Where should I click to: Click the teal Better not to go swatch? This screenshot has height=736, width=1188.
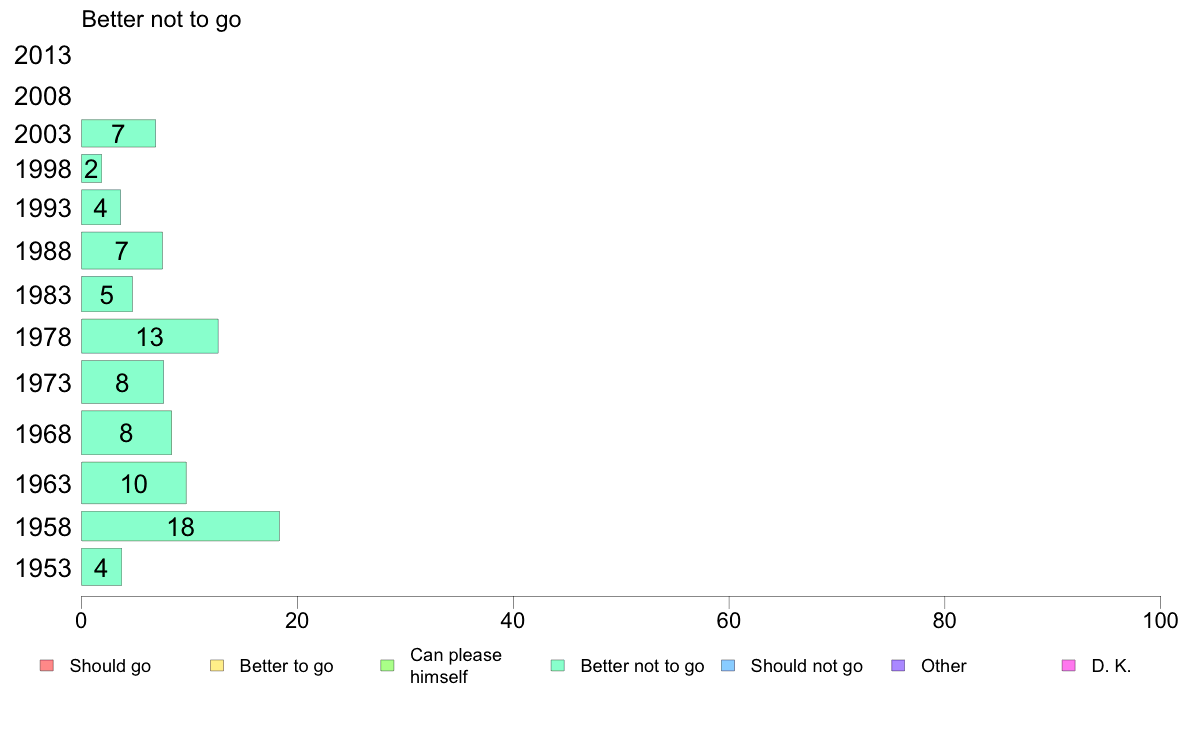pos(558,666)
